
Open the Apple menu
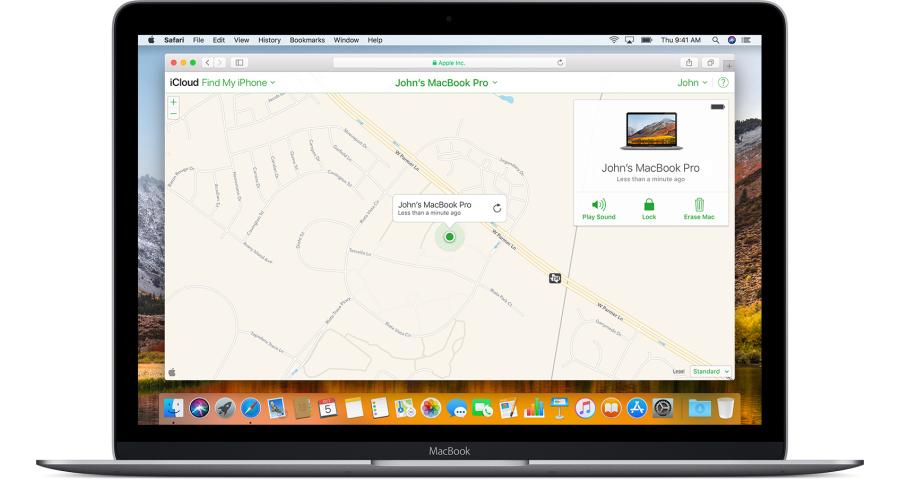[151, 40]
